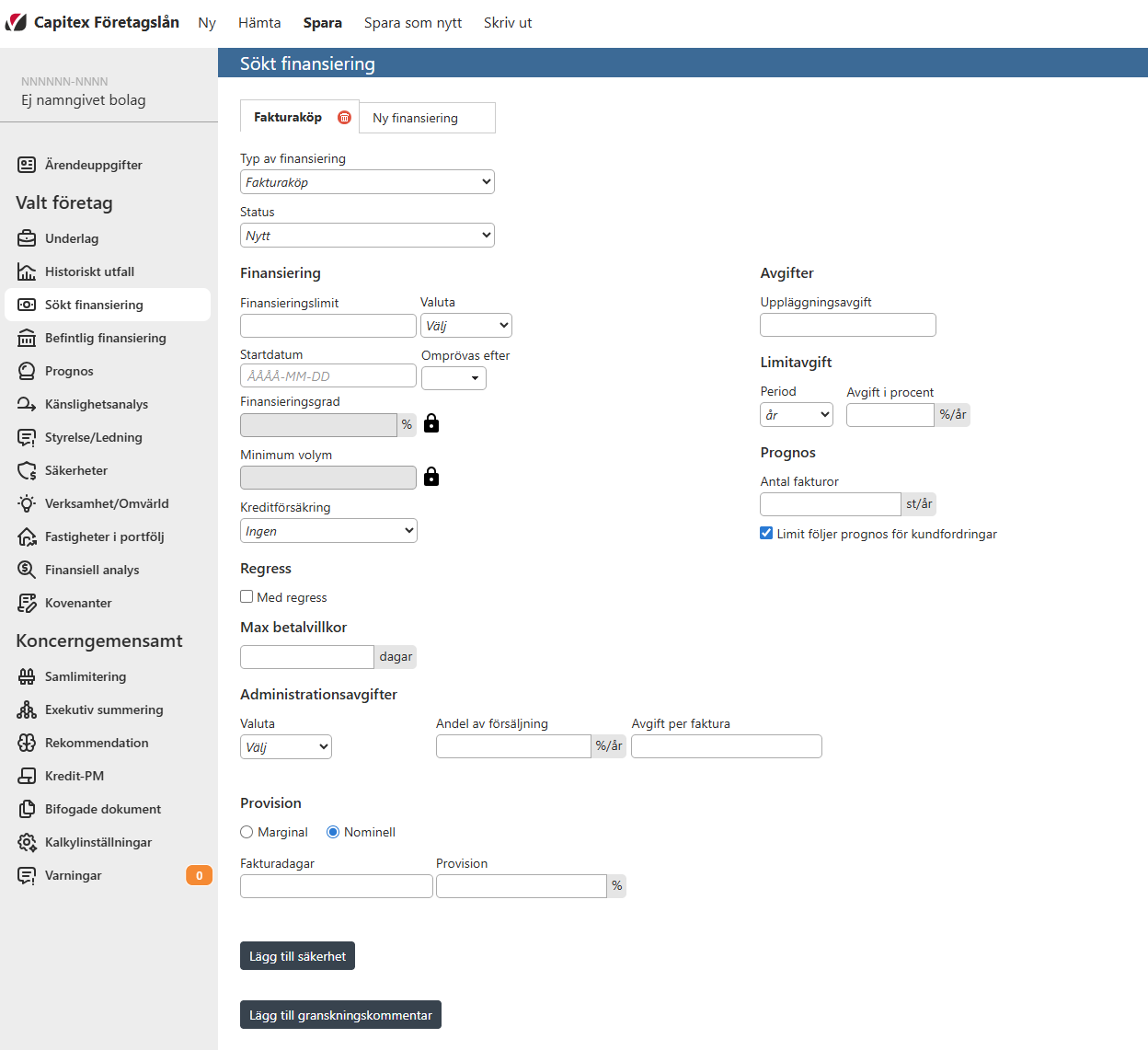
Task: Click the Andel av försäljning field
Action: click(513, 746)
